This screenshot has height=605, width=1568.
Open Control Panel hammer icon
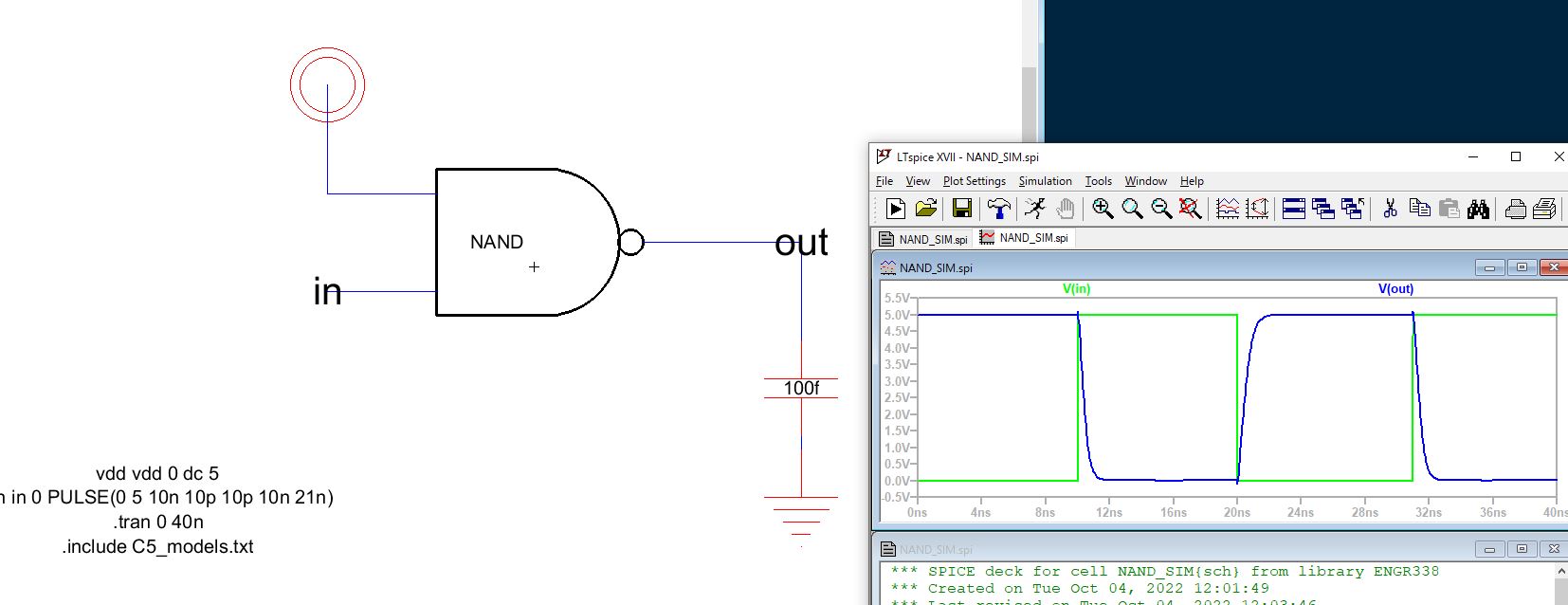click(998, 209)
